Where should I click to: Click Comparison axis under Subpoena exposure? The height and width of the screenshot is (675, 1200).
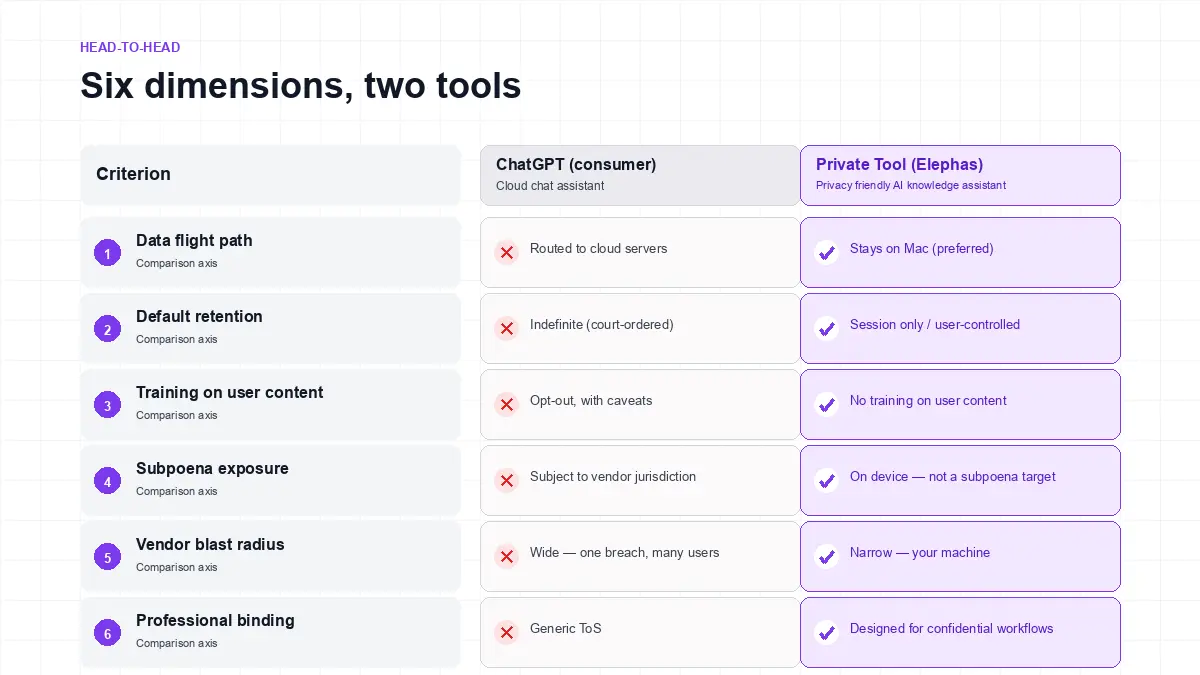pyautogui.click(x=177, y=492)
